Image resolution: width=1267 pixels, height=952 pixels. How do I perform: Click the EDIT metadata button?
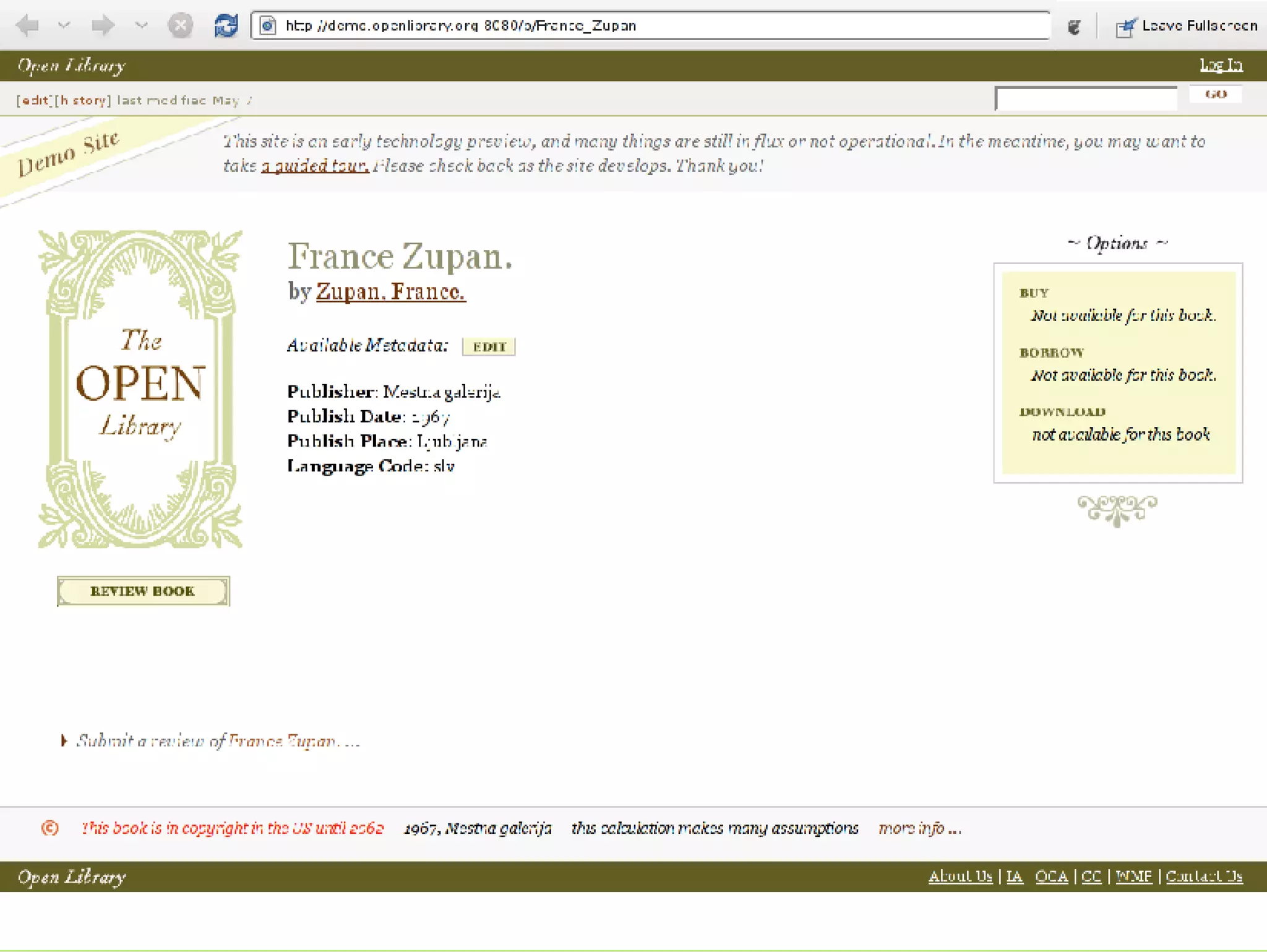[x=489, y=346]
